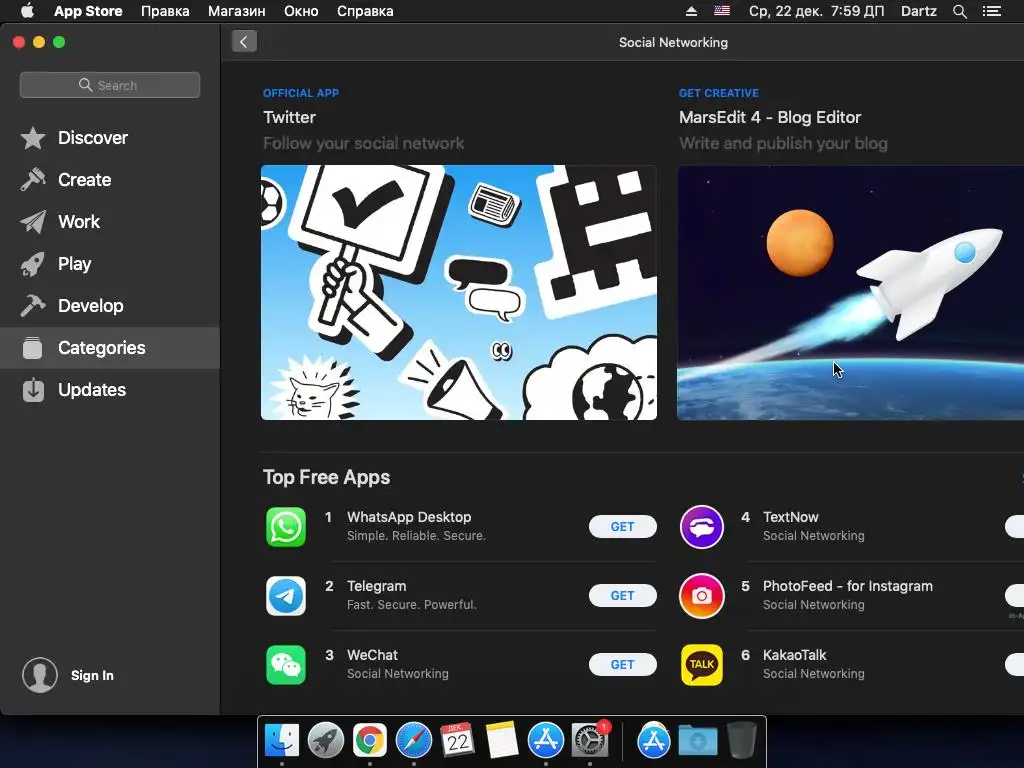Click the Work paper plane icon
1024x768 pixels.
pos(33,222)
